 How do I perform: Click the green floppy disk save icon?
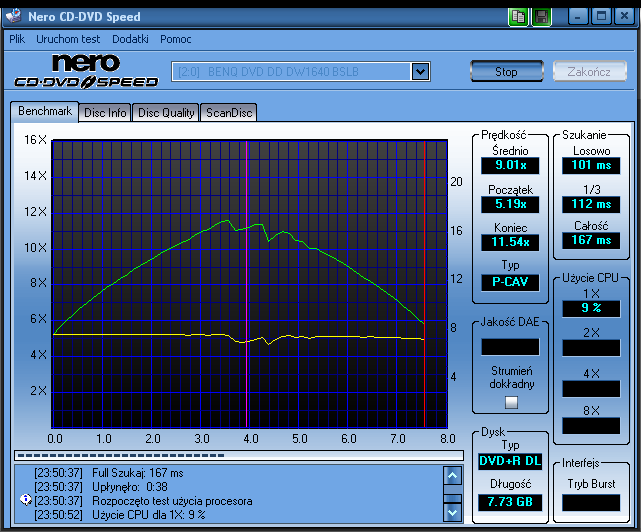[x=542, y=17]
